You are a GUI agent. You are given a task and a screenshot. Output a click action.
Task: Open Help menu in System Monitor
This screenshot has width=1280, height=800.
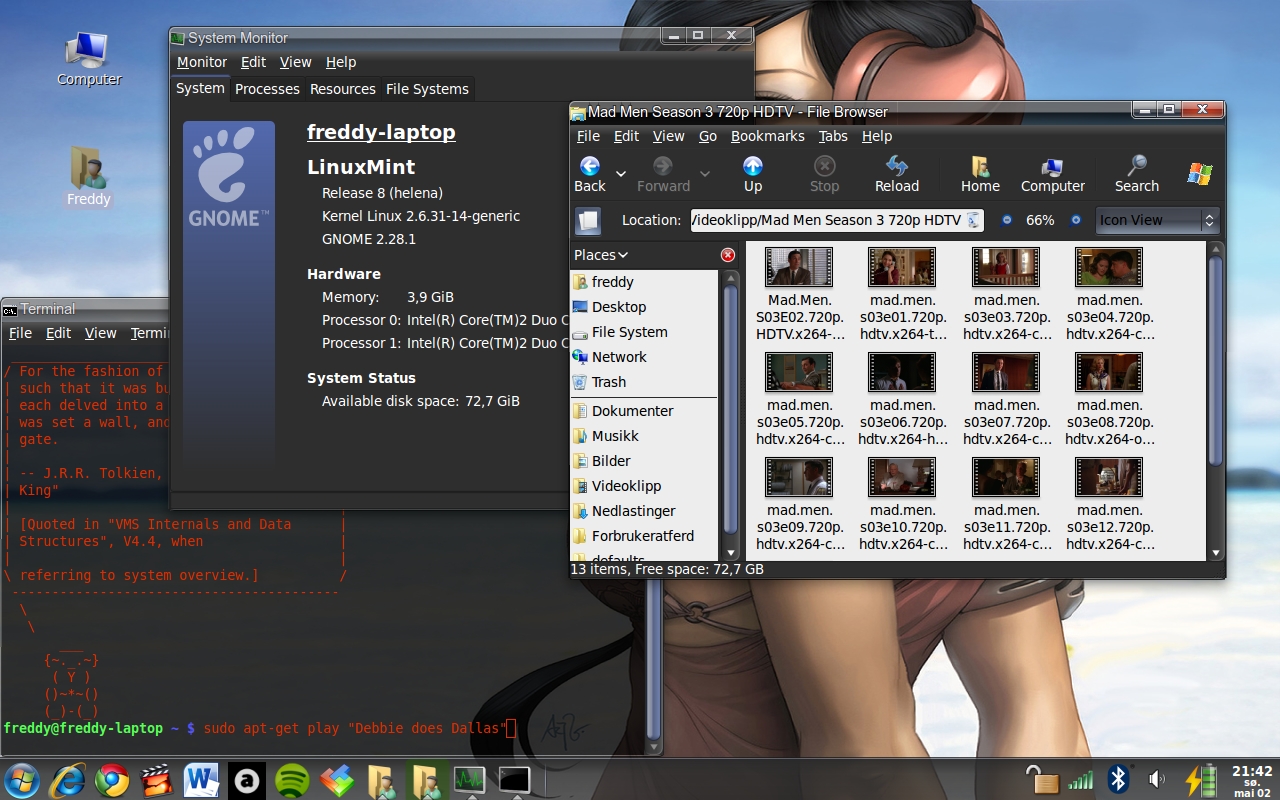point(341,62)
